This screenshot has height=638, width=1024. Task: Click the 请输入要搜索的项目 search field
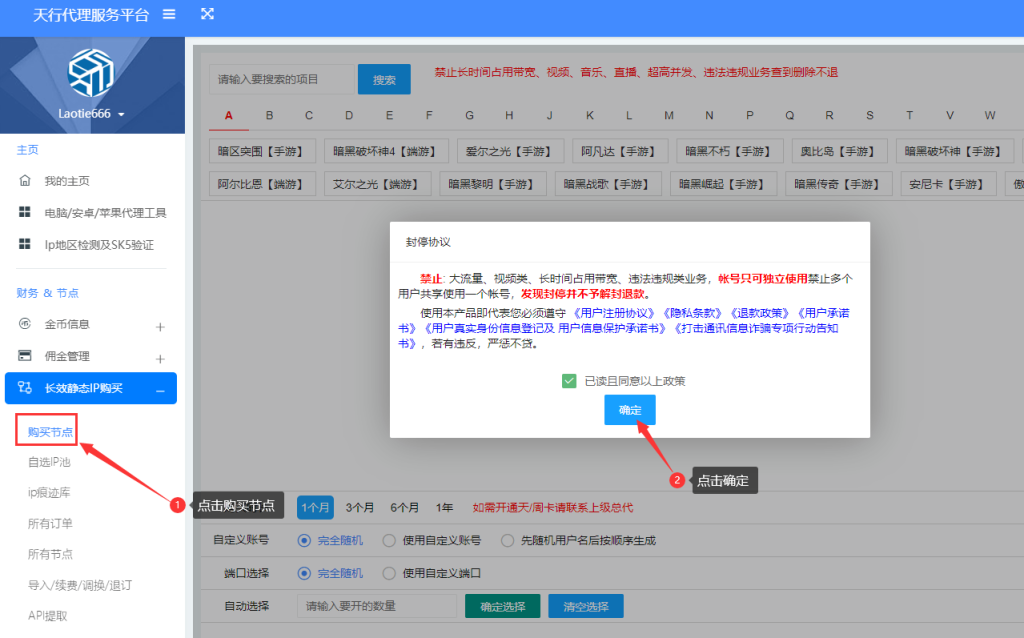tap(282, 79)
